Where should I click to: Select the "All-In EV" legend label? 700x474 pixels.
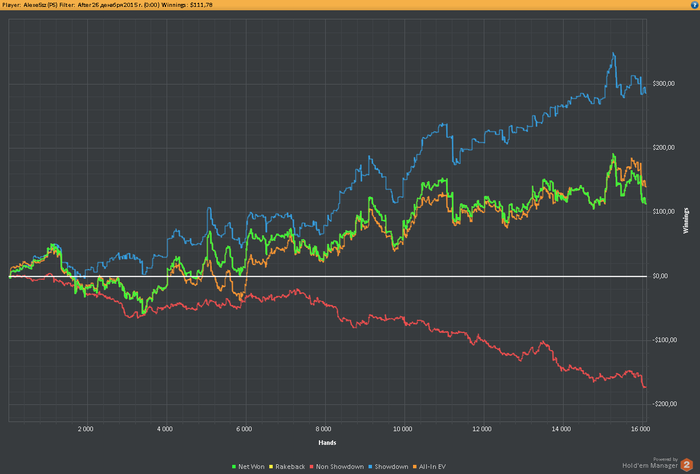coord(432,467)
